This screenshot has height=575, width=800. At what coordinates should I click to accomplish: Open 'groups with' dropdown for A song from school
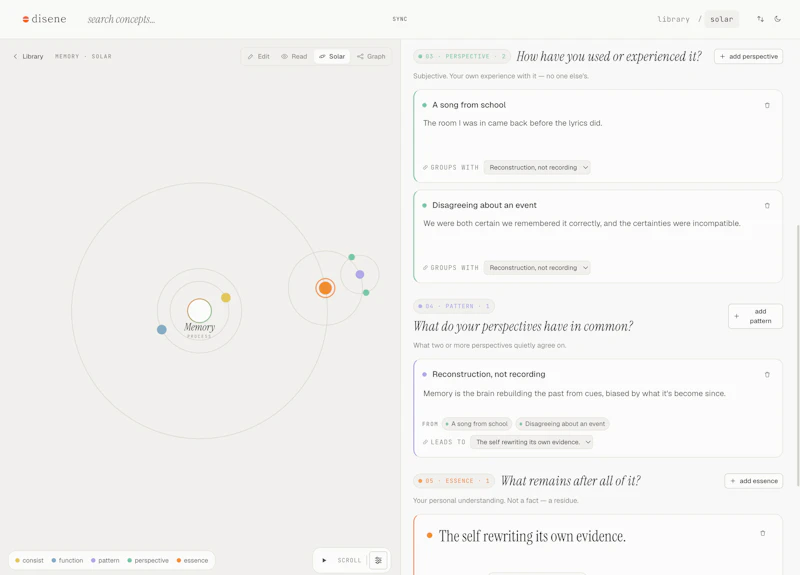[x=537, y=167]
